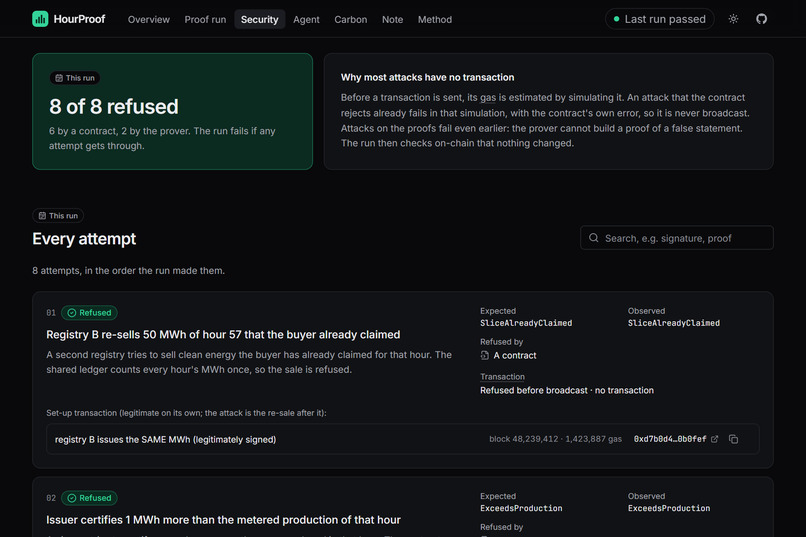Click calendar icon in 'This run' above Every attempt

click(x=42, y=216)
